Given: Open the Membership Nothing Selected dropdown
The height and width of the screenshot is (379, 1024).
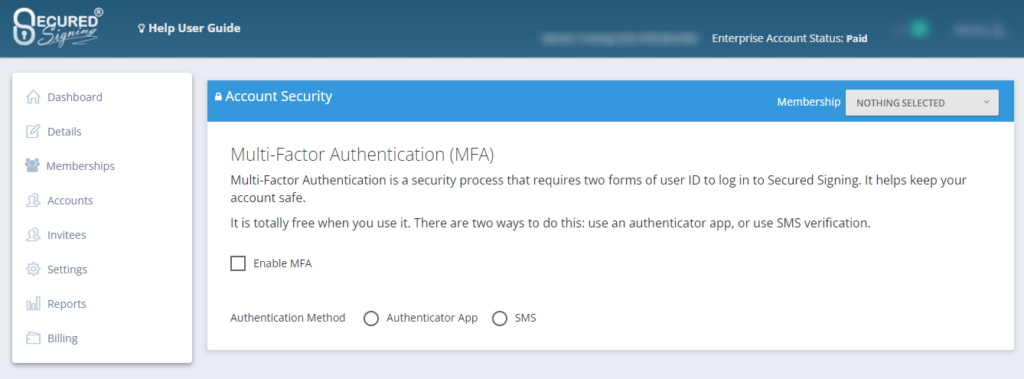Looking at the screenshot, I should (x=922, y=103).
